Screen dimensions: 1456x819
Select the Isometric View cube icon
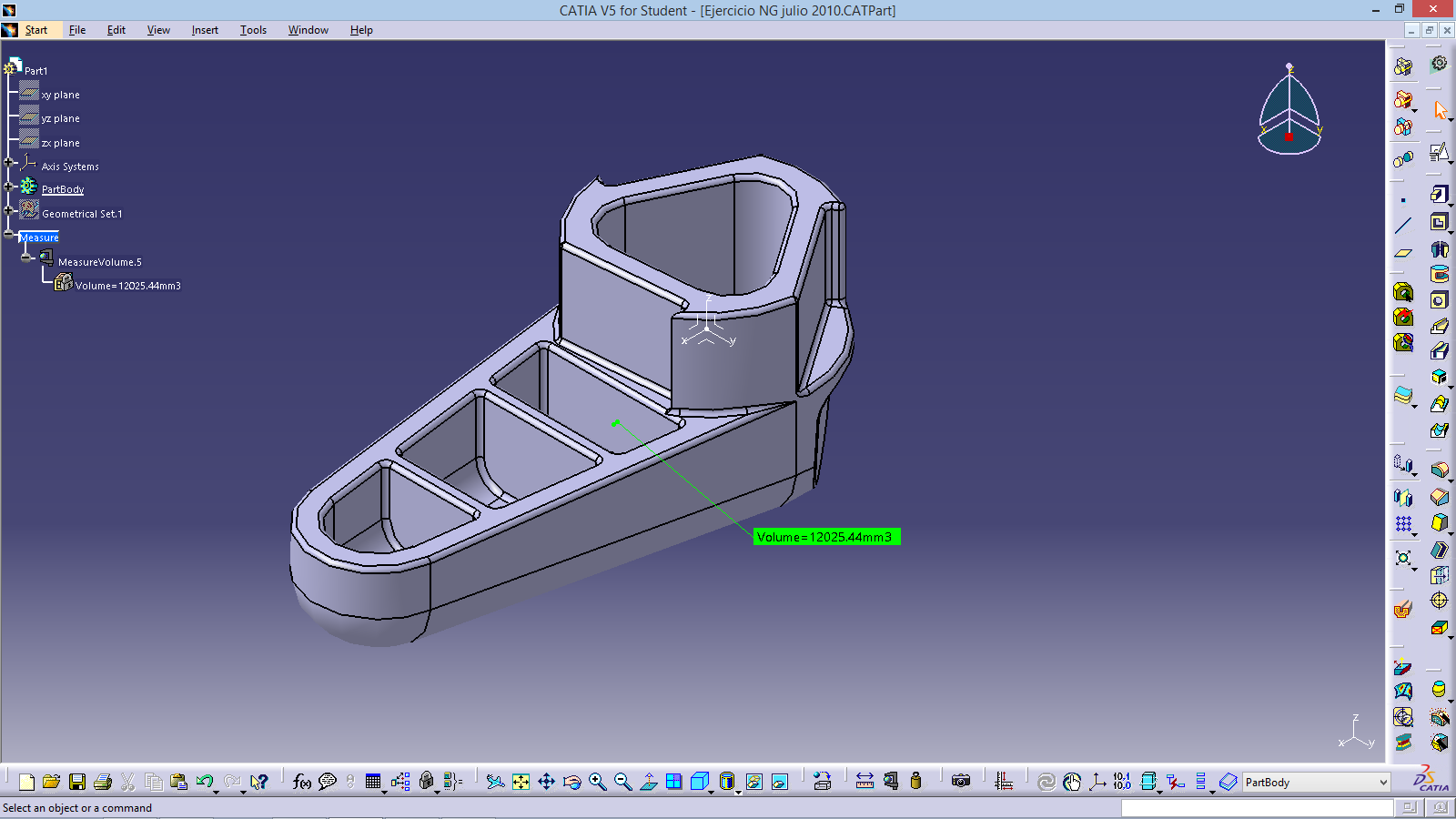[699, 782]
